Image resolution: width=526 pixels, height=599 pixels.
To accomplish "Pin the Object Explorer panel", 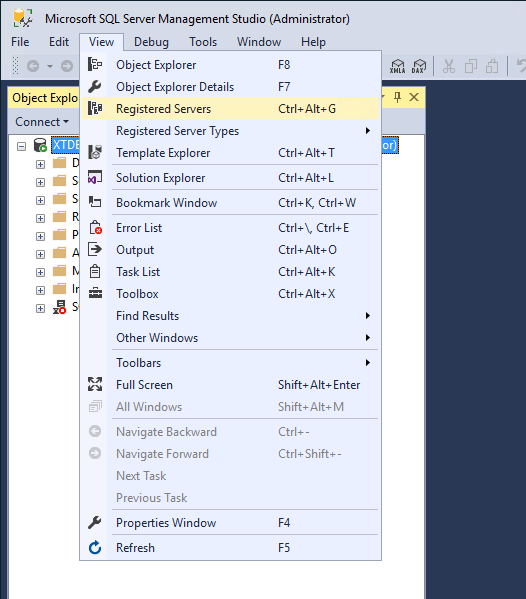I will click(x=397, y=97).
